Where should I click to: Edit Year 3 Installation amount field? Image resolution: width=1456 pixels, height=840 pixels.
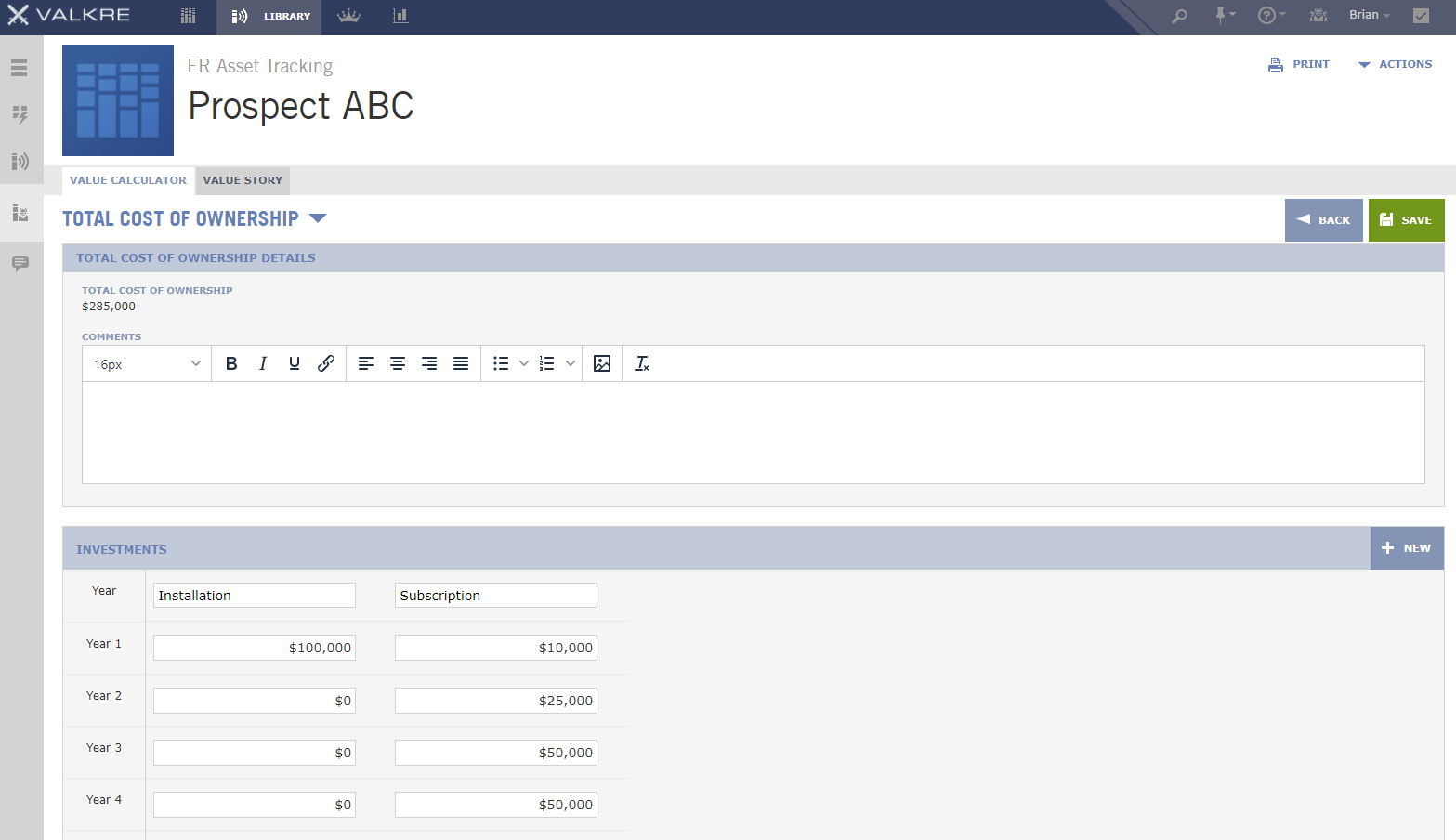[x=255, y=753]
